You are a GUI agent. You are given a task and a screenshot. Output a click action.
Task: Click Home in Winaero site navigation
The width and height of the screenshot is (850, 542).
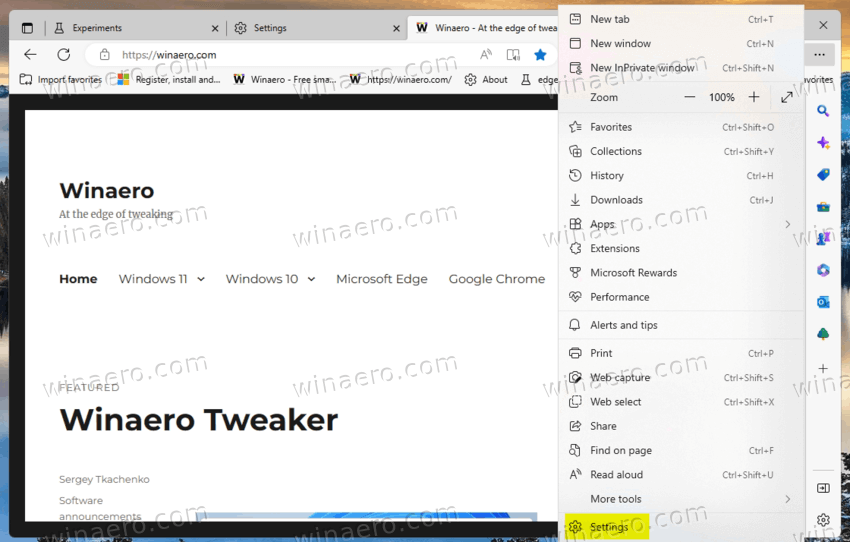pyautogui.click(x=78, y=279)
